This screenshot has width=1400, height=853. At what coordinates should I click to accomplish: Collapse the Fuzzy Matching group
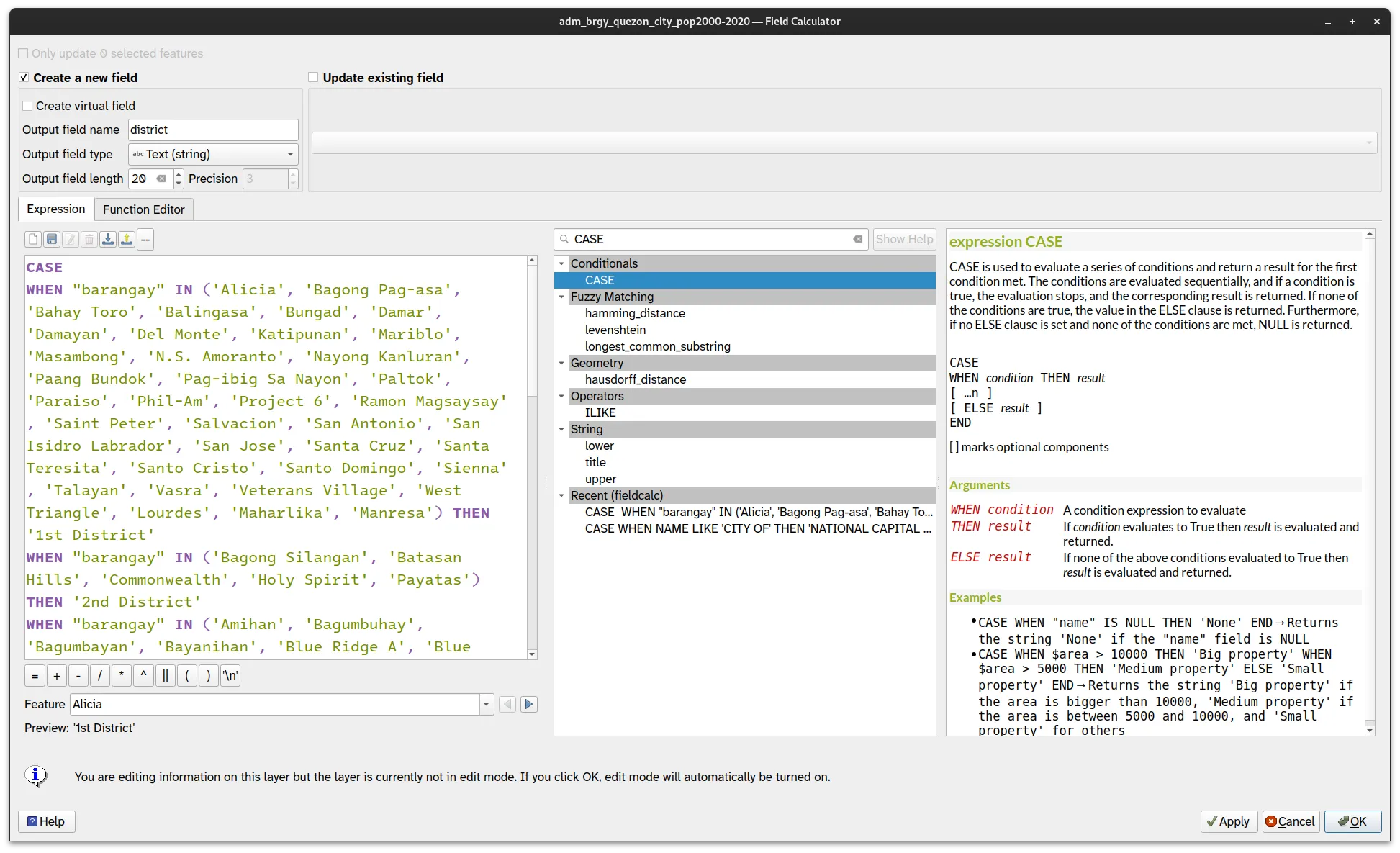tap(561, 297)
